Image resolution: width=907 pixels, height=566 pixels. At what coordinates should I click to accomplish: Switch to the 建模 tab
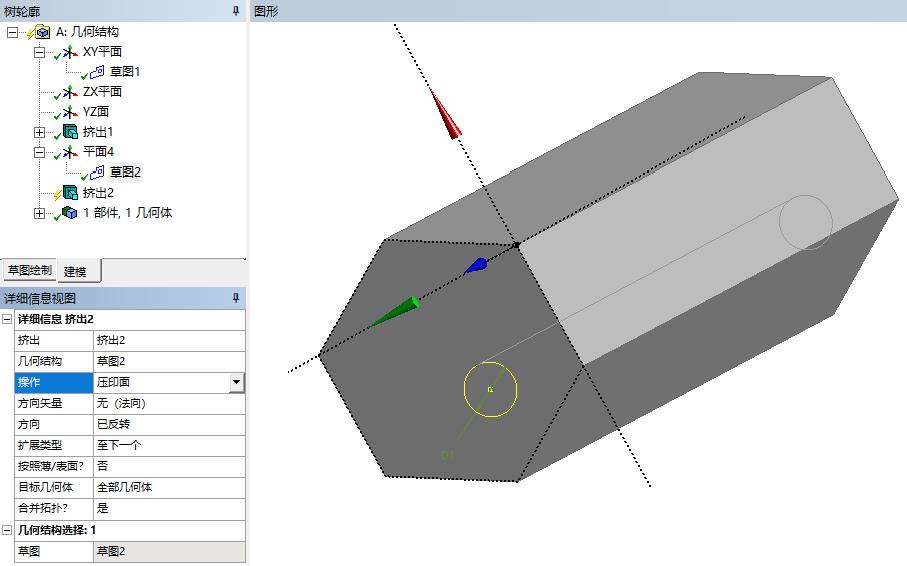click(76, 271)
